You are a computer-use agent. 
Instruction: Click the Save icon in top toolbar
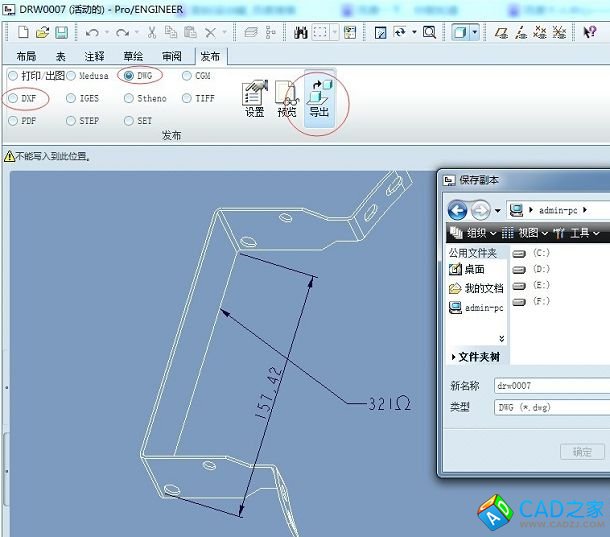[61, 33]
